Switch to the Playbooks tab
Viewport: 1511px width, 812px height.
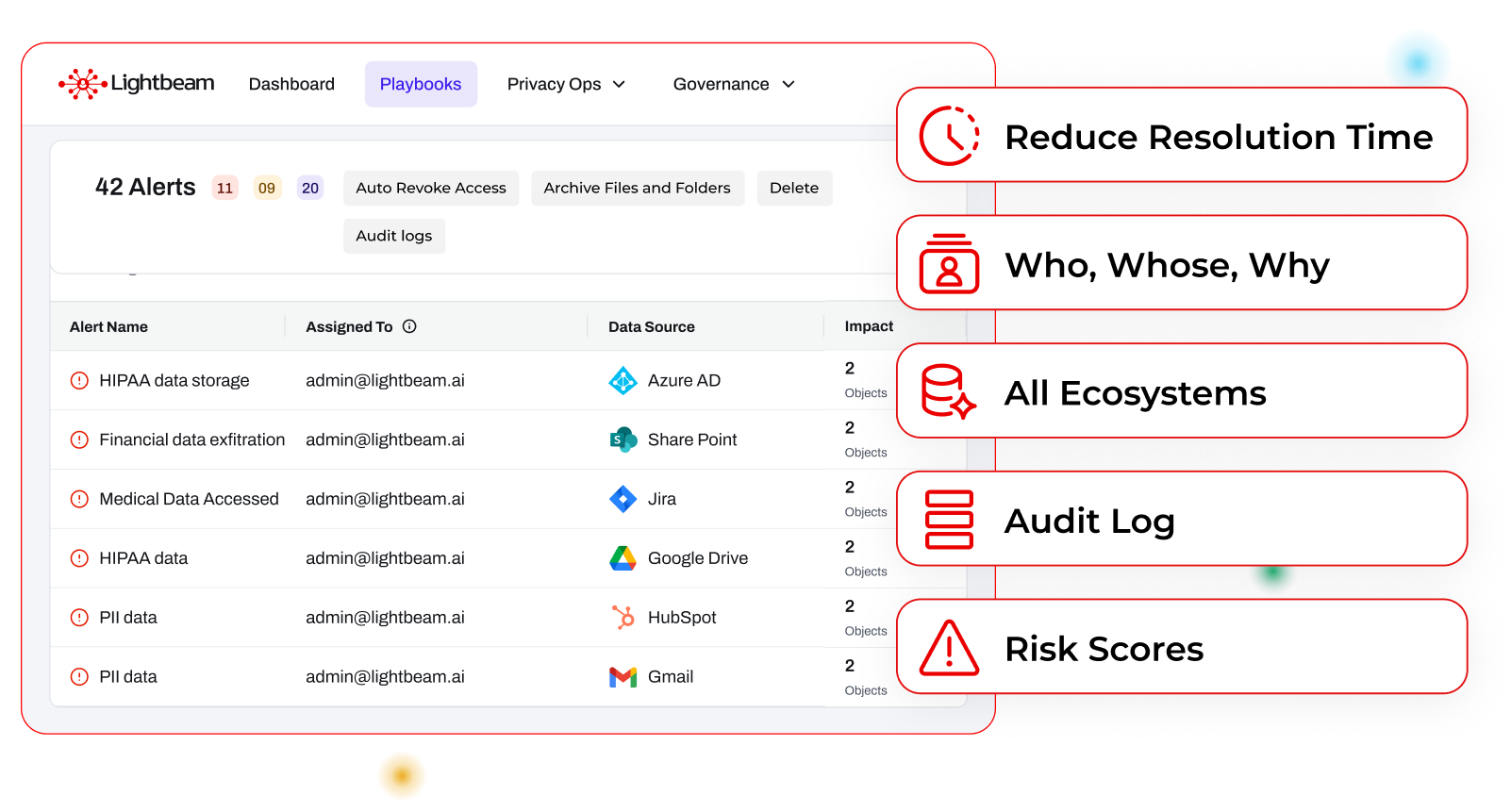[421, 84]
